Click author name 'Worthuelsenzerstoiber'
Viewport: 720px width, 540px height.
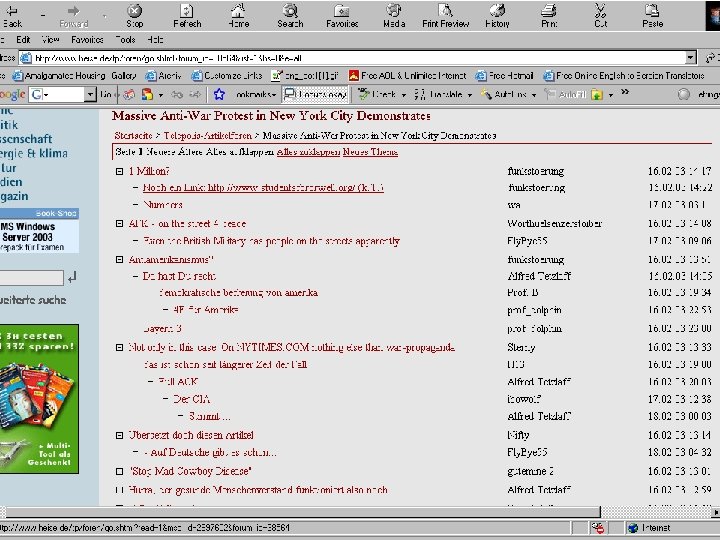554,224
